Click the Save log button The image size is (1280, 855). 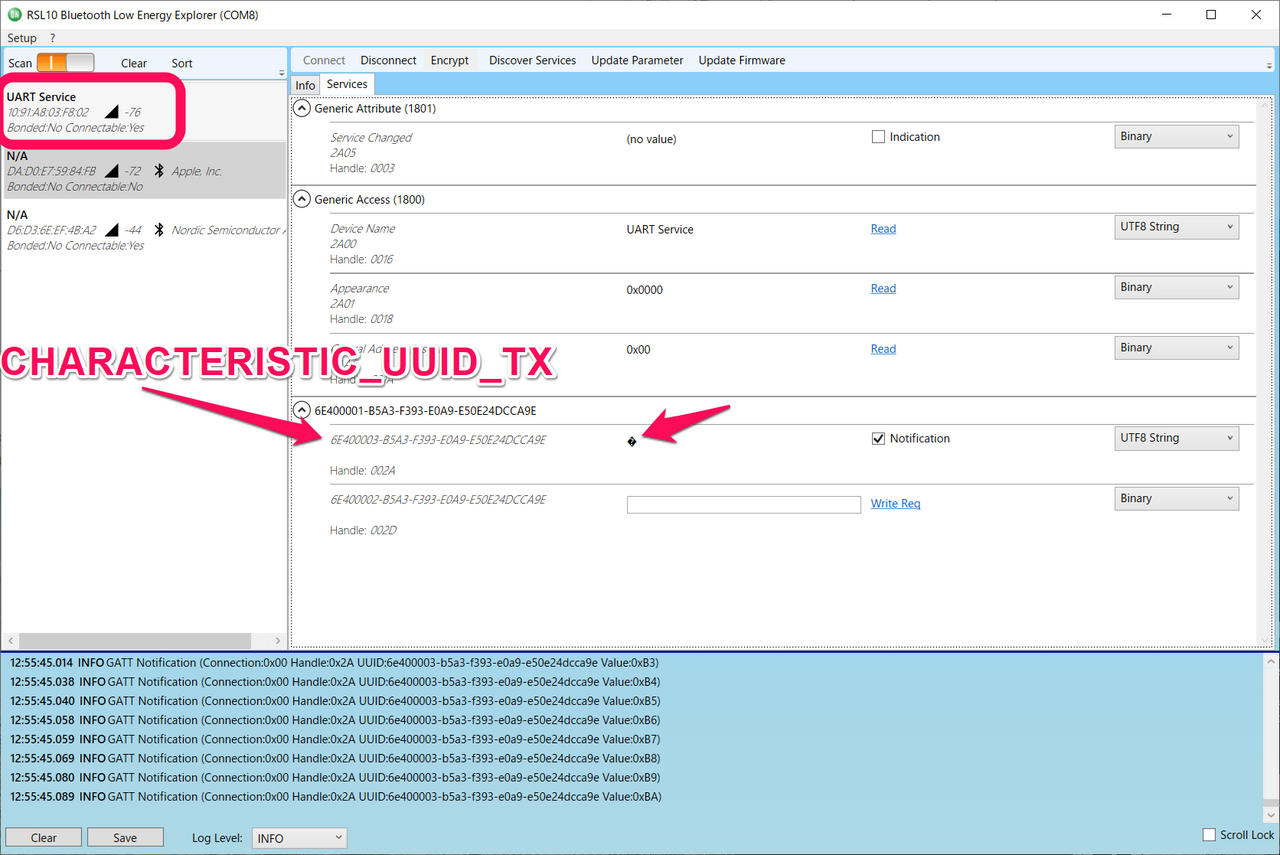[x=125, y=838]
